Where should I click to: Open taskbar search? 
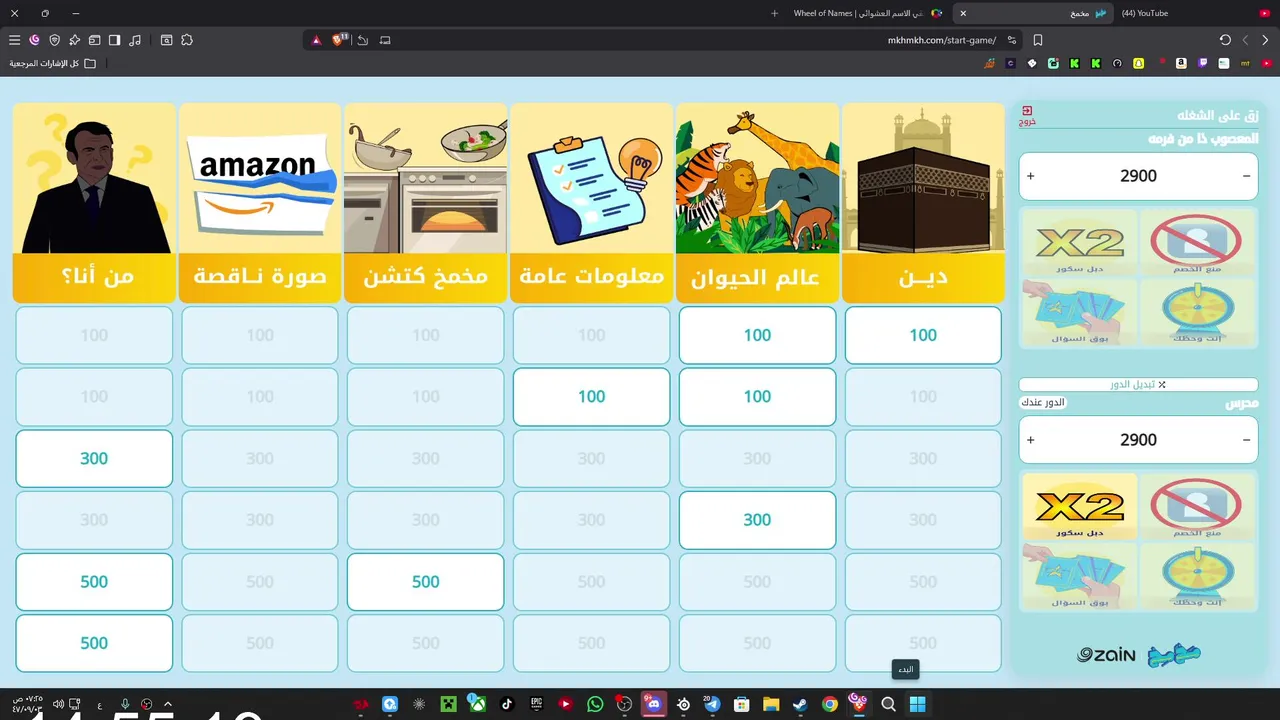tap(888, 704)
